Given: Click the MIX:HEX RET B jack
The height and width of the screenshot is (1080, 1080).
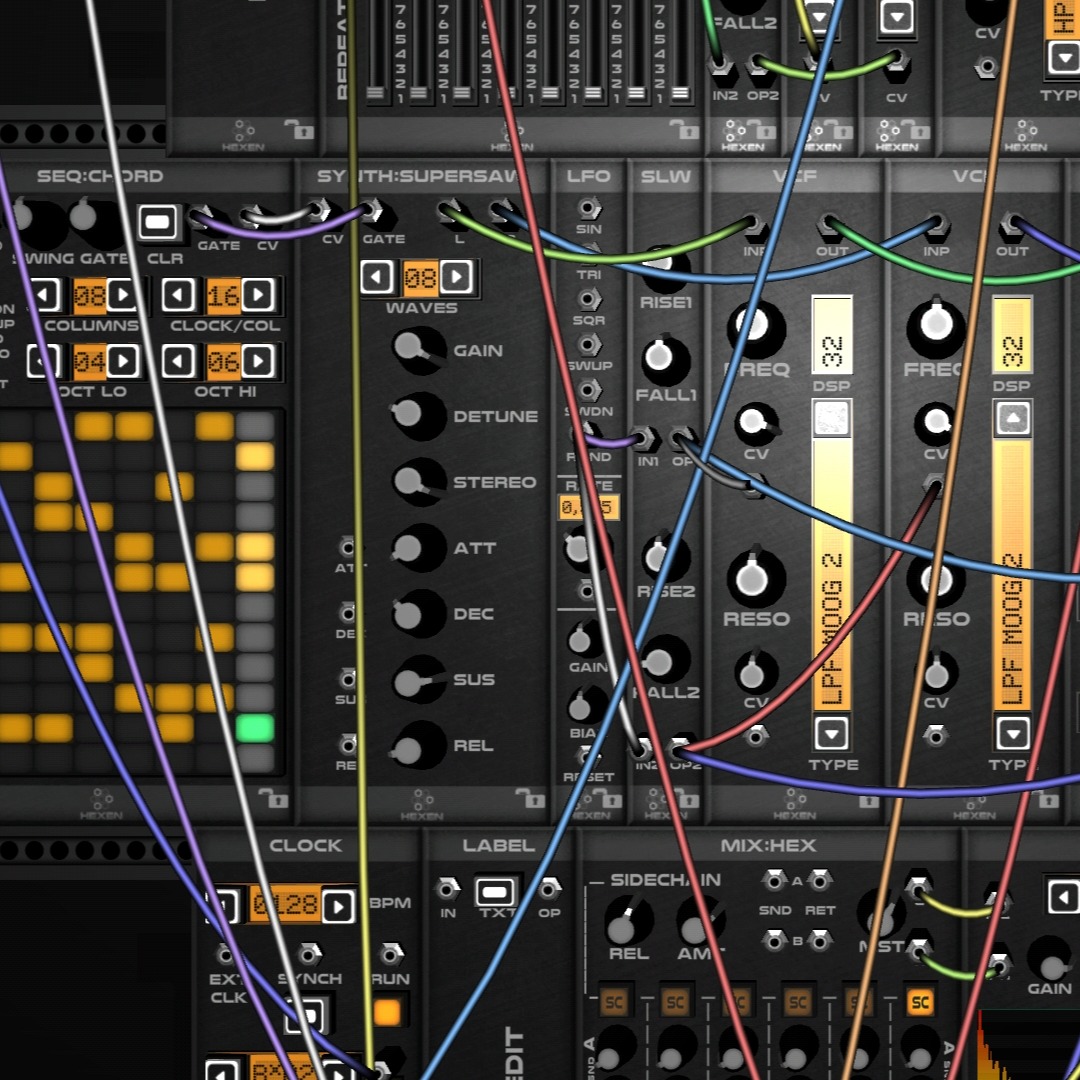Looking at the screenshot, I should [x=820, y=940].
